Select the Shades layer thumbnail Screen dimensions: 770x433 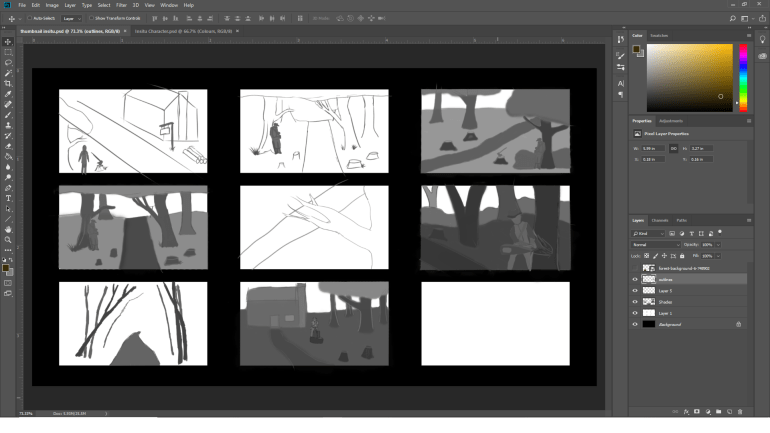pyautogui.click(x=649, y=302)
